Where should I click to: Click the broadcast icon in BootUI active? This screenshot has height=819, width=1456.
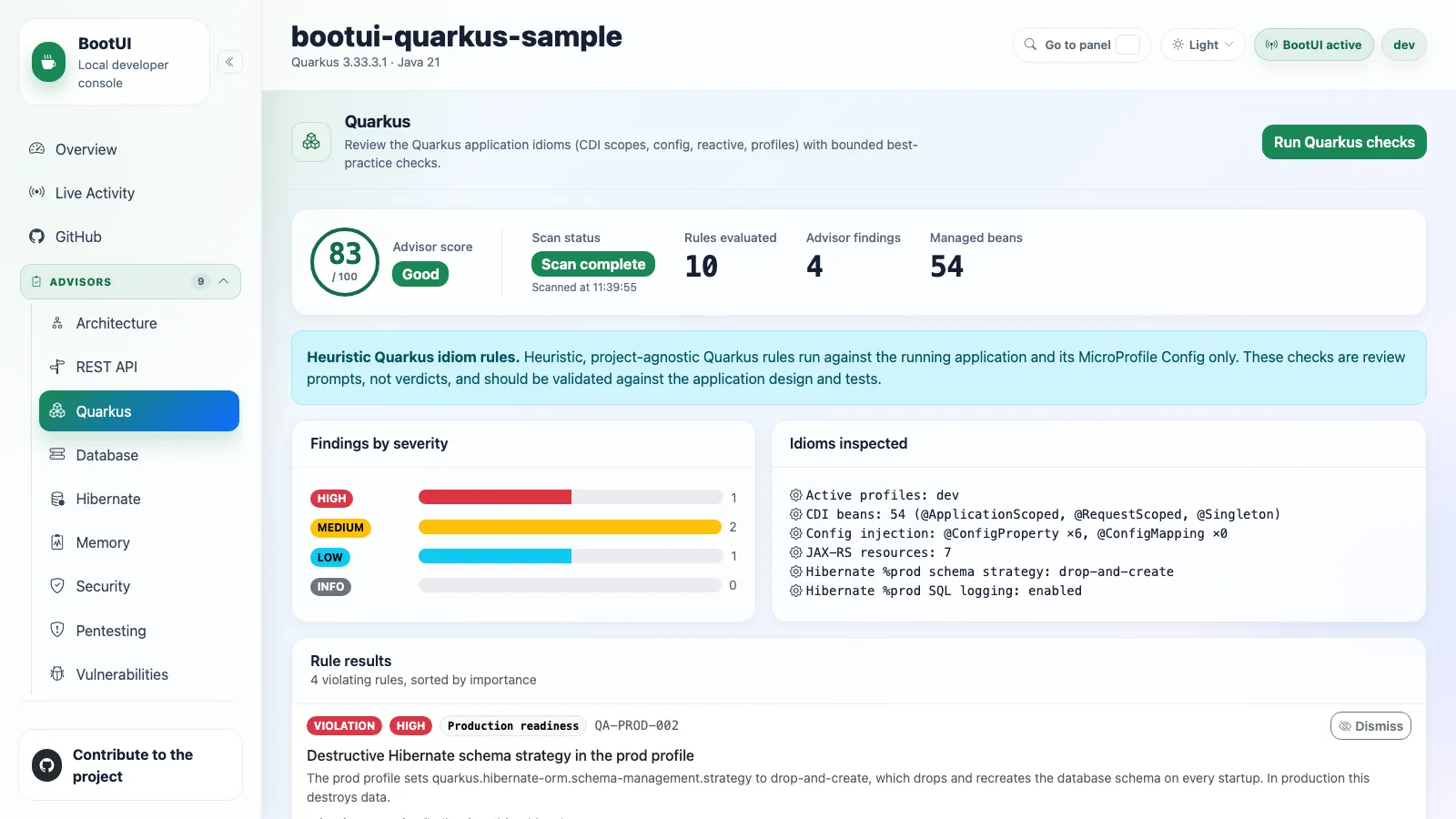1271,45
